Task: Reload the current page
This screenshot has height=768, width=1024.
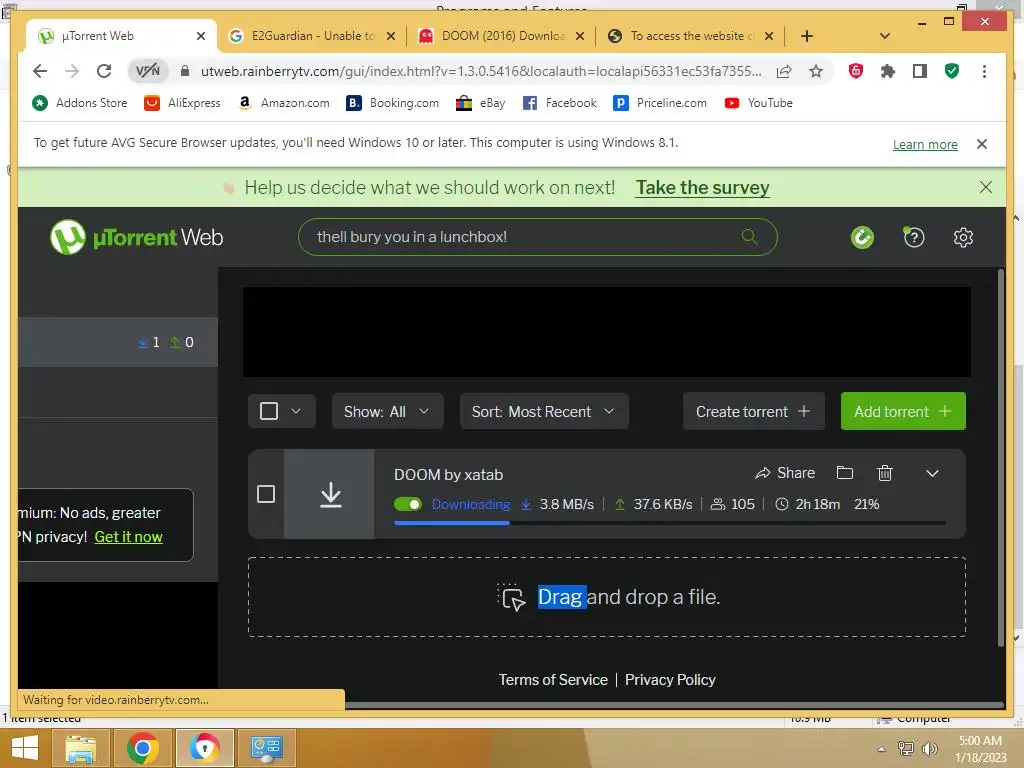Action: coord(104,71)
